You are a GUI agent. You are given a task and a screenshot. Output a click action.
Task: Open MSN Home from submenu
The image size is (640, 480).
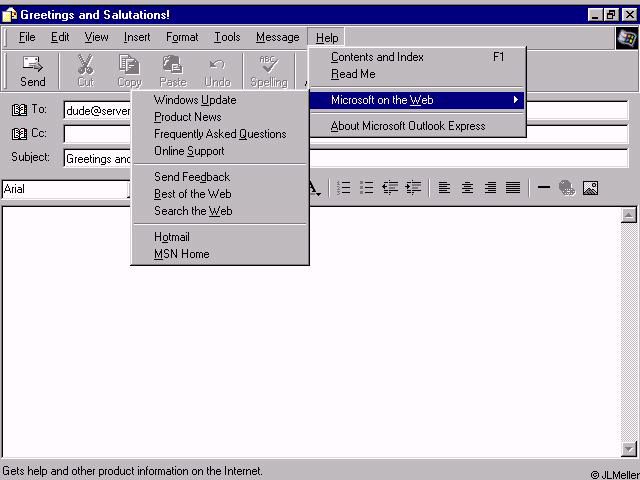click(x=220, y=254)
